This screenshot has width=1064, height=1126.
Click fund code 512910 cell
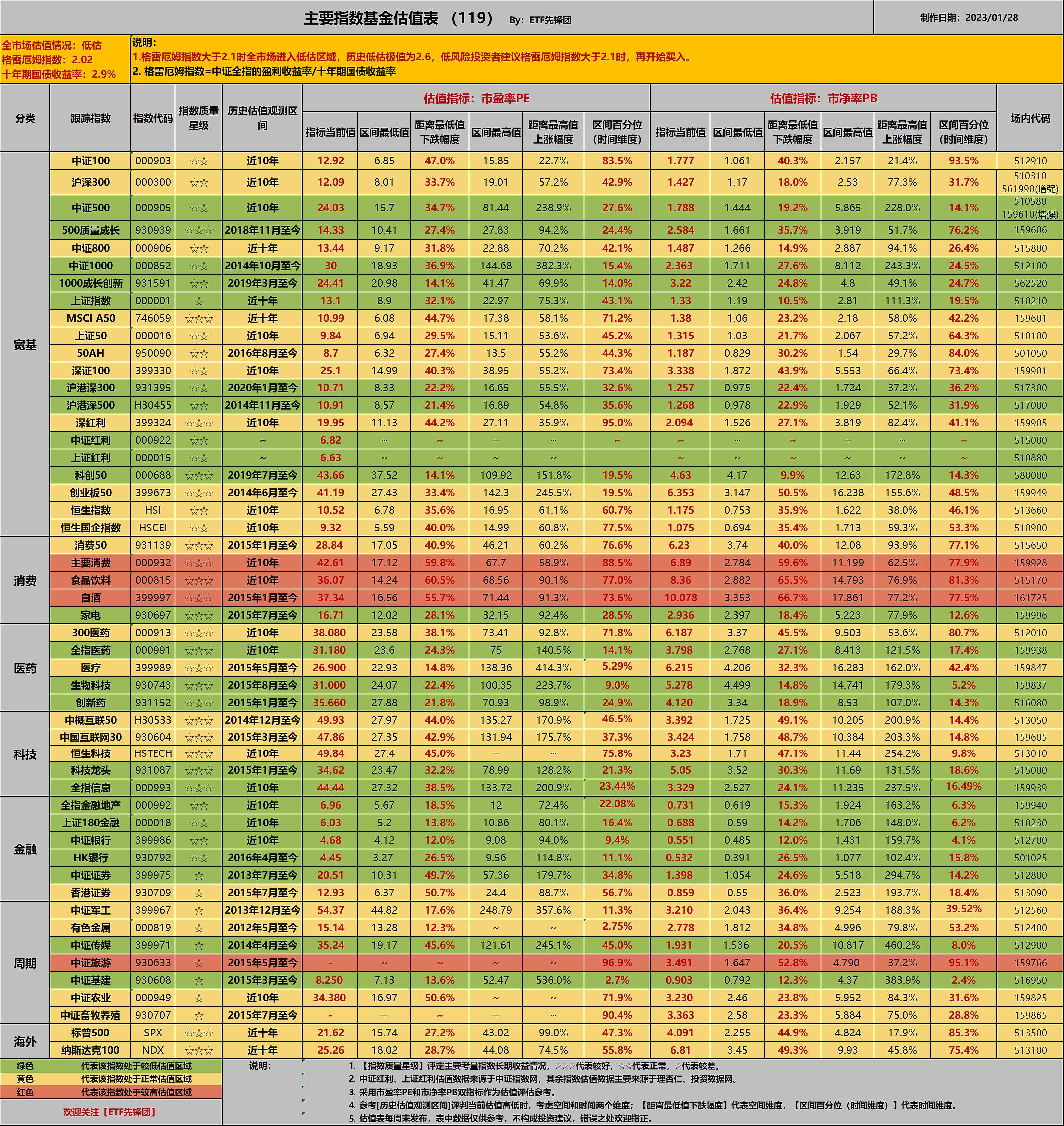1030,161
